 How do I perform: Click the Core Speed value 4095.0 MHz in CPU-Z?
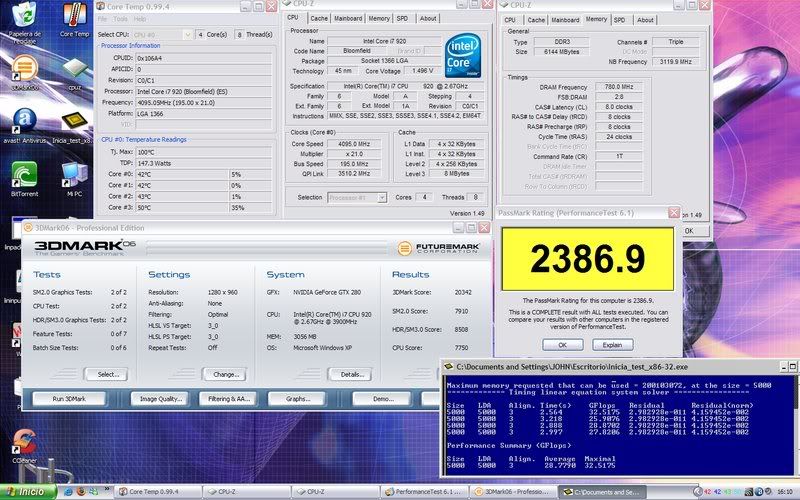[354, 144]
